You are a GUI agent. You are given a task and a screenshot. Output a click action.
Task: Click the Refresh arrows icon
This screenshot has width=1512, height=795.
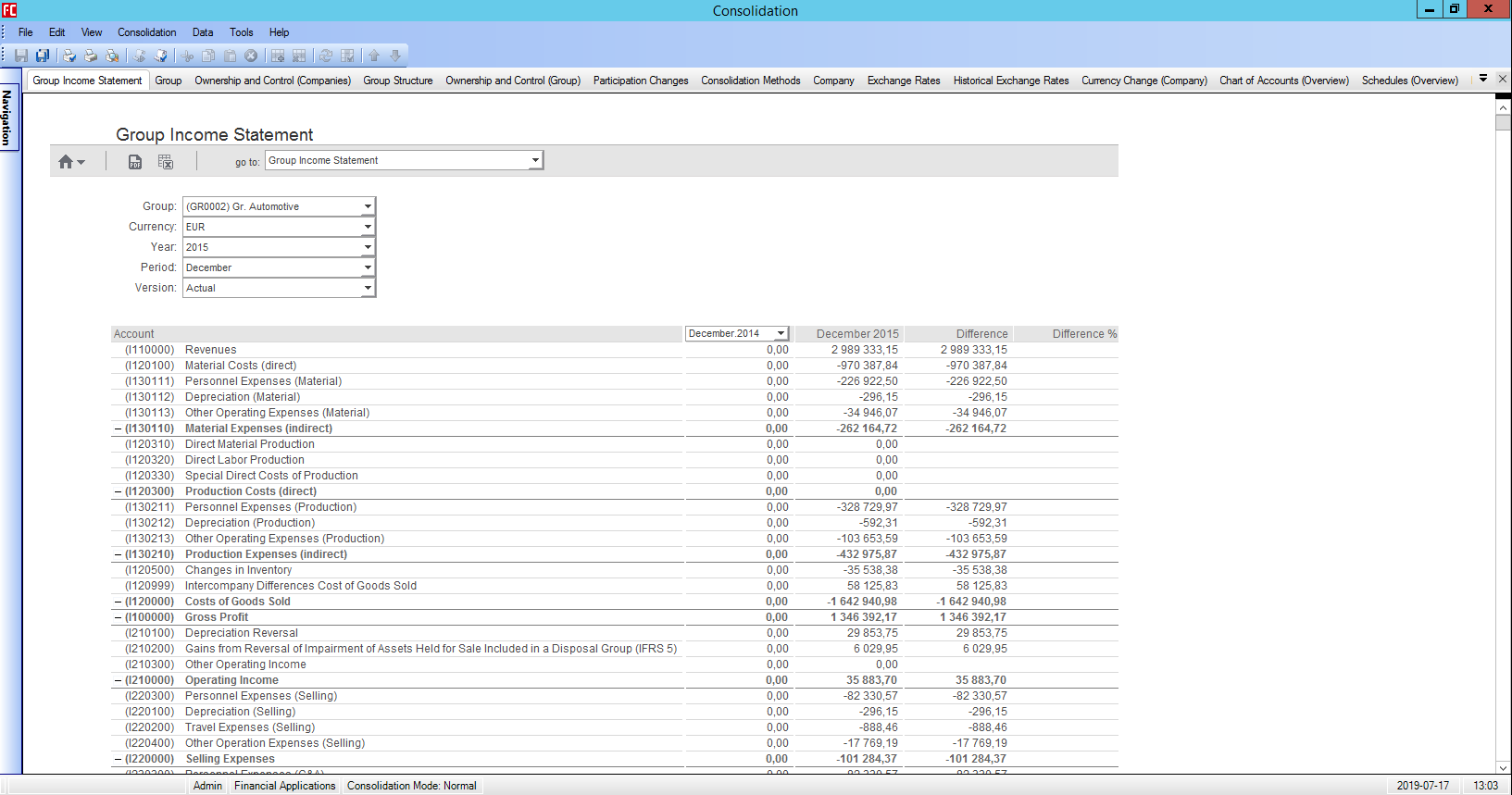click(x=326, y=56)
